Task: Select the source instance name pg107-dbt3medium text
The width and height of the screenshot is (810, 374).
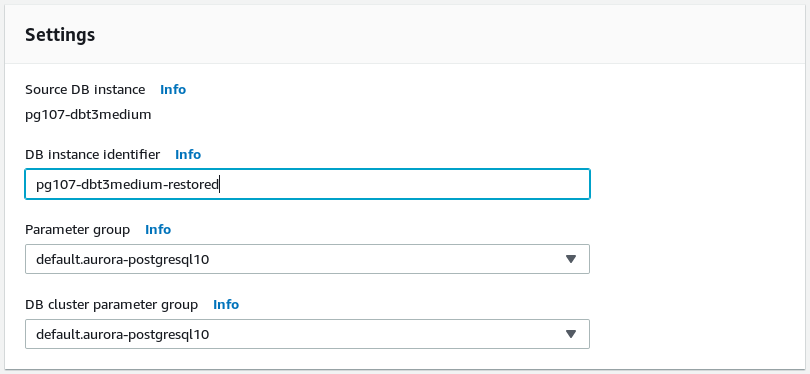Action: (88, 115)
